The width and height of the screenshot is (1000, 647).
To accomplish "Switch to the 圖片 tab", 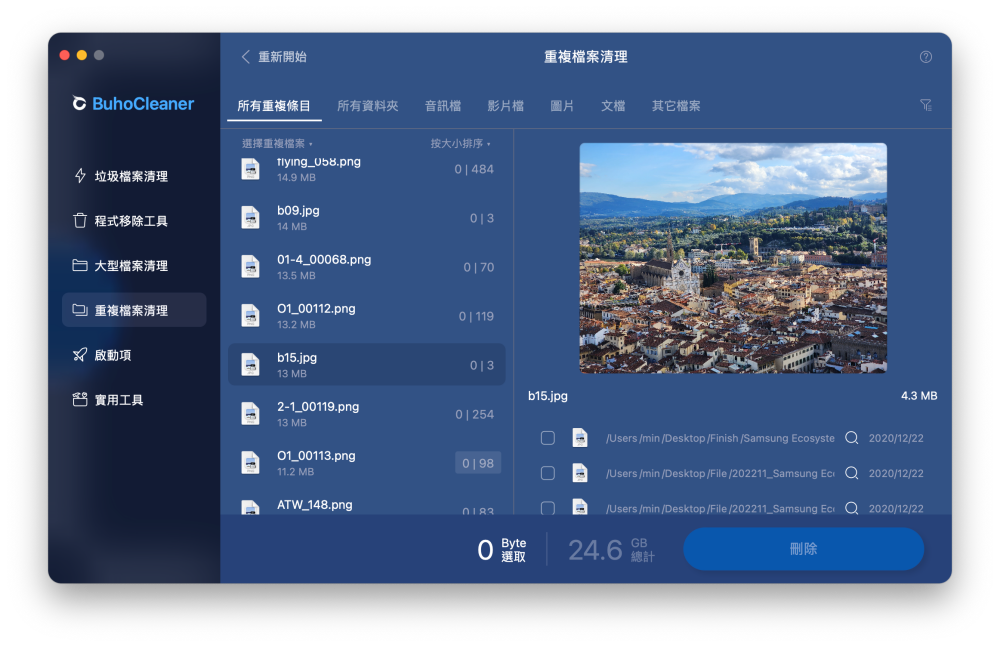I will tap(562, 106).
